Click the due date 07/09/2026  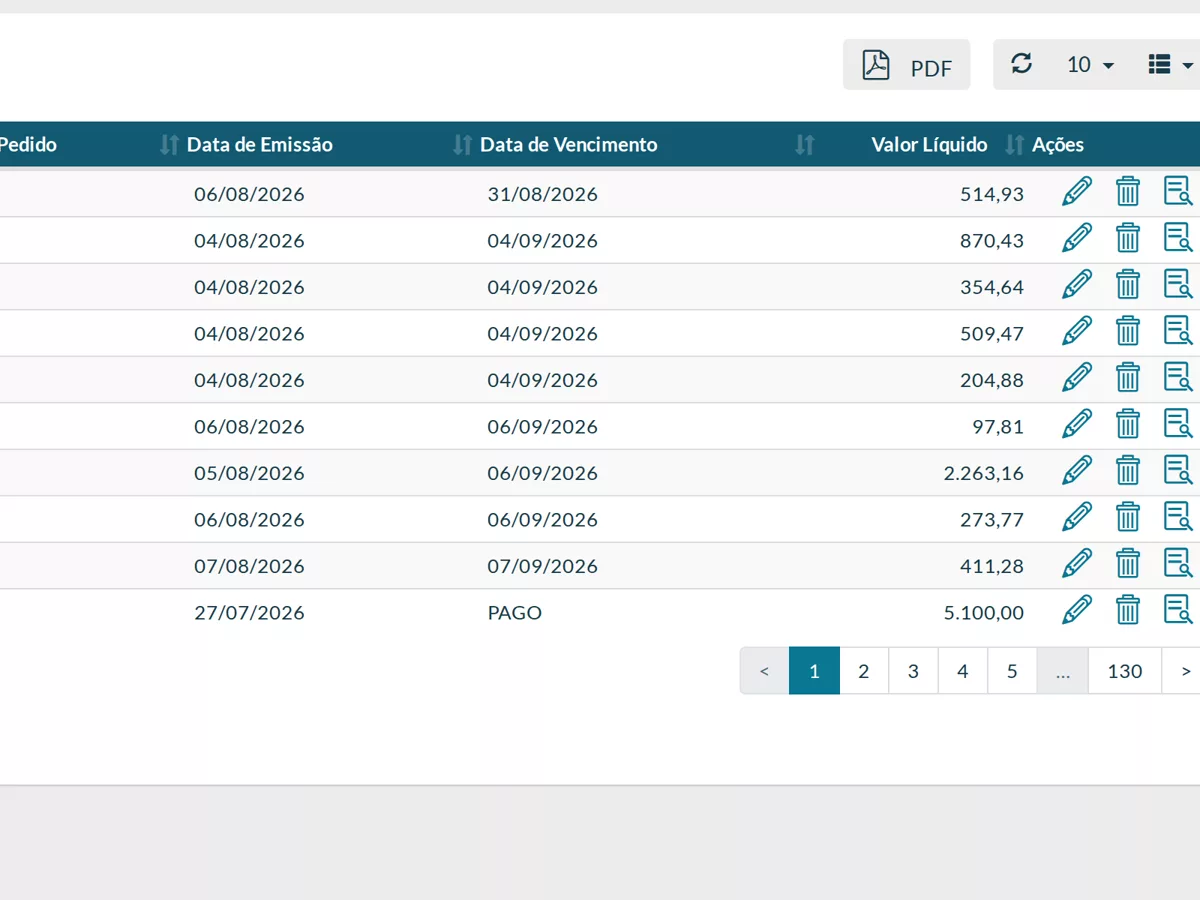pos(543,566)
